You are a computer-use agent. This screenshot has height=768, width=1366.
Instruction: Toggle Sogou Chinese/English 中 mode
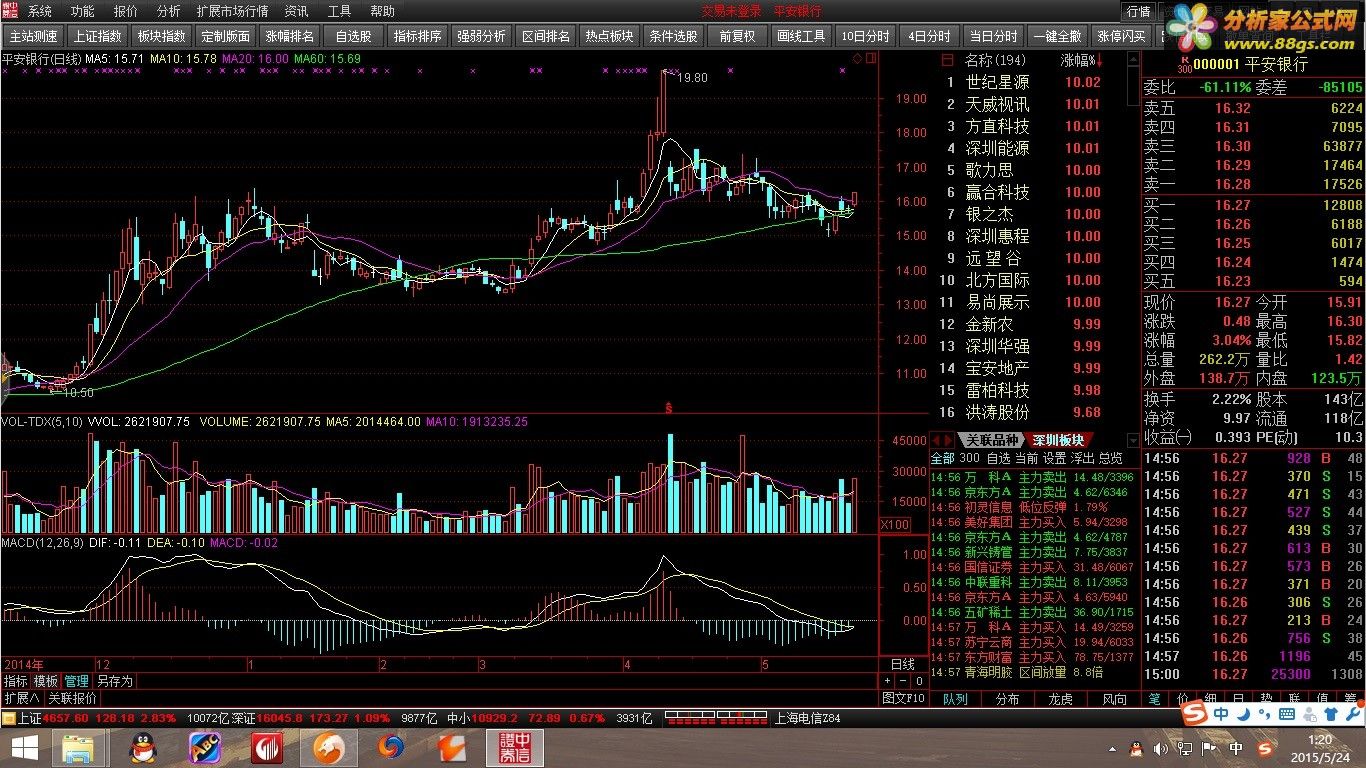click(x=1222, y=714)
